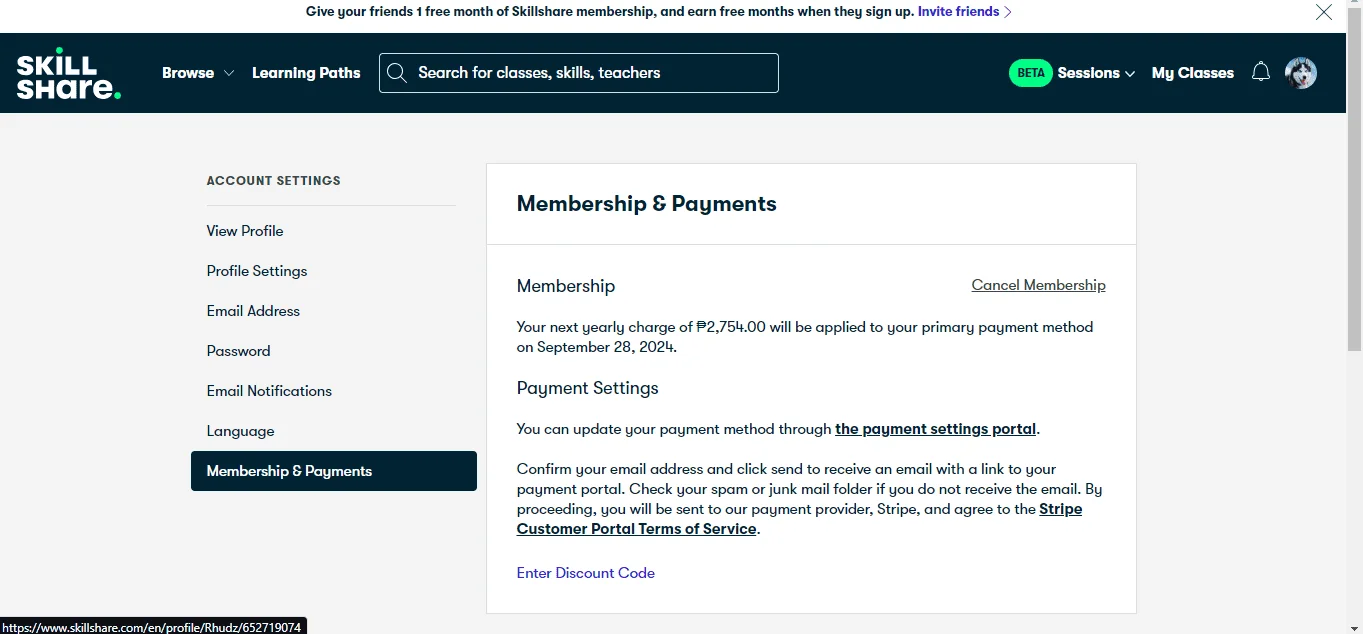
Task: Dismiss the invite friends banner
Action: click(1324, 12)
